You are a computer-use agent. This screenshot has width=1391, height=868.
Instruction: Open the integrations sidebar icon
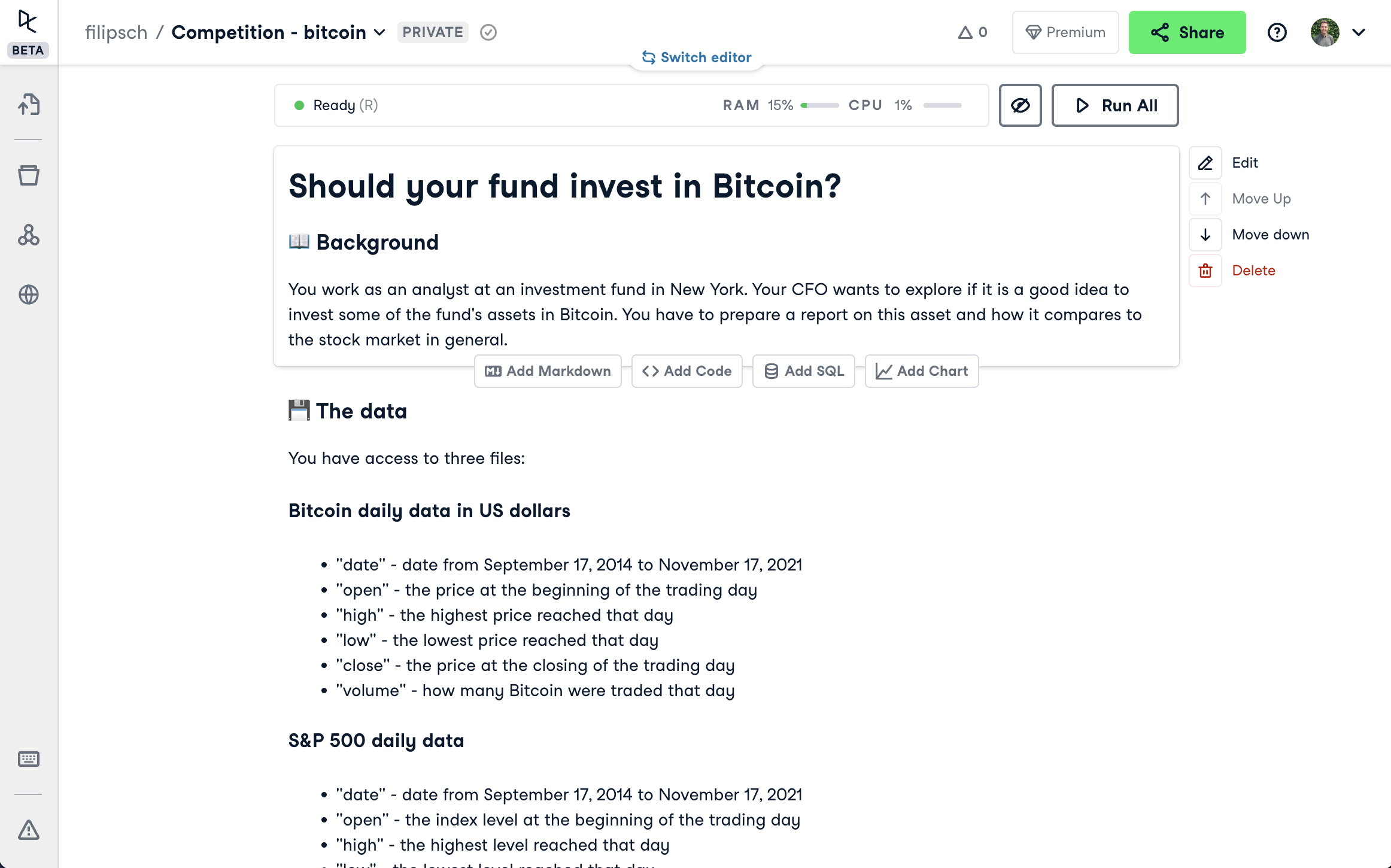click(x=29, y=235)
